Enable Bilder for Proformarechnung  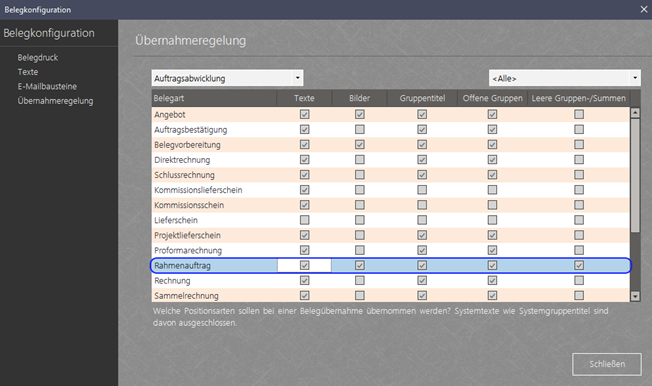[360, 250]
